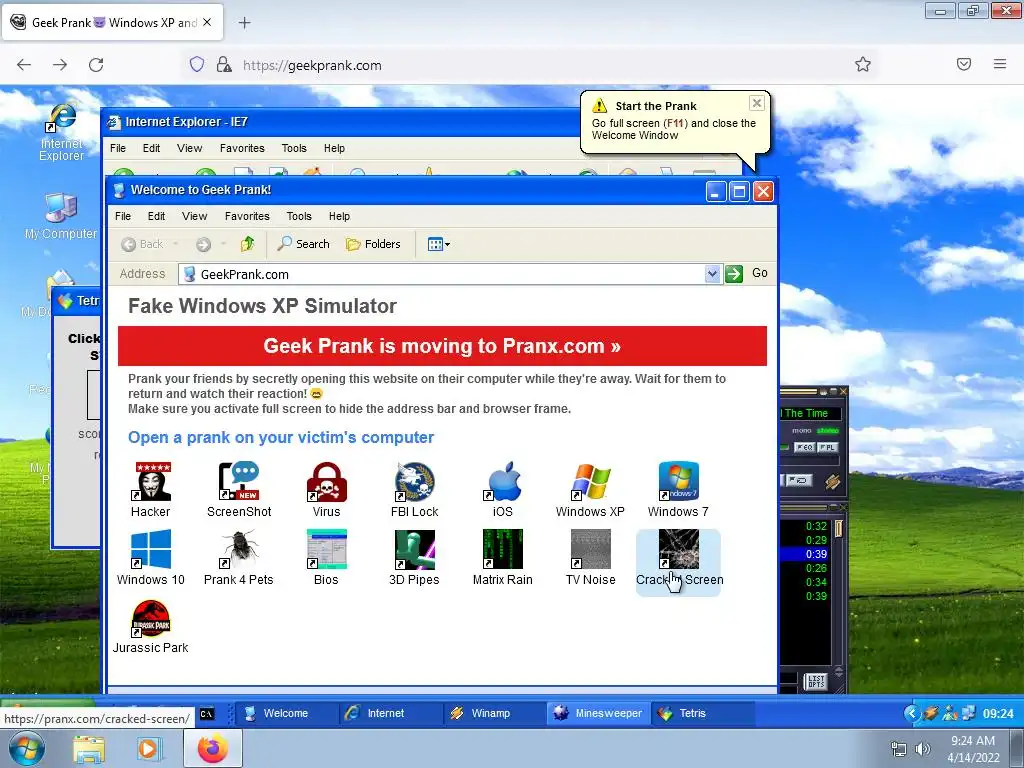This screenshot has height=768, width=1024.
Task: Open the My Computer desktop icon
Action: pos(61,216)
